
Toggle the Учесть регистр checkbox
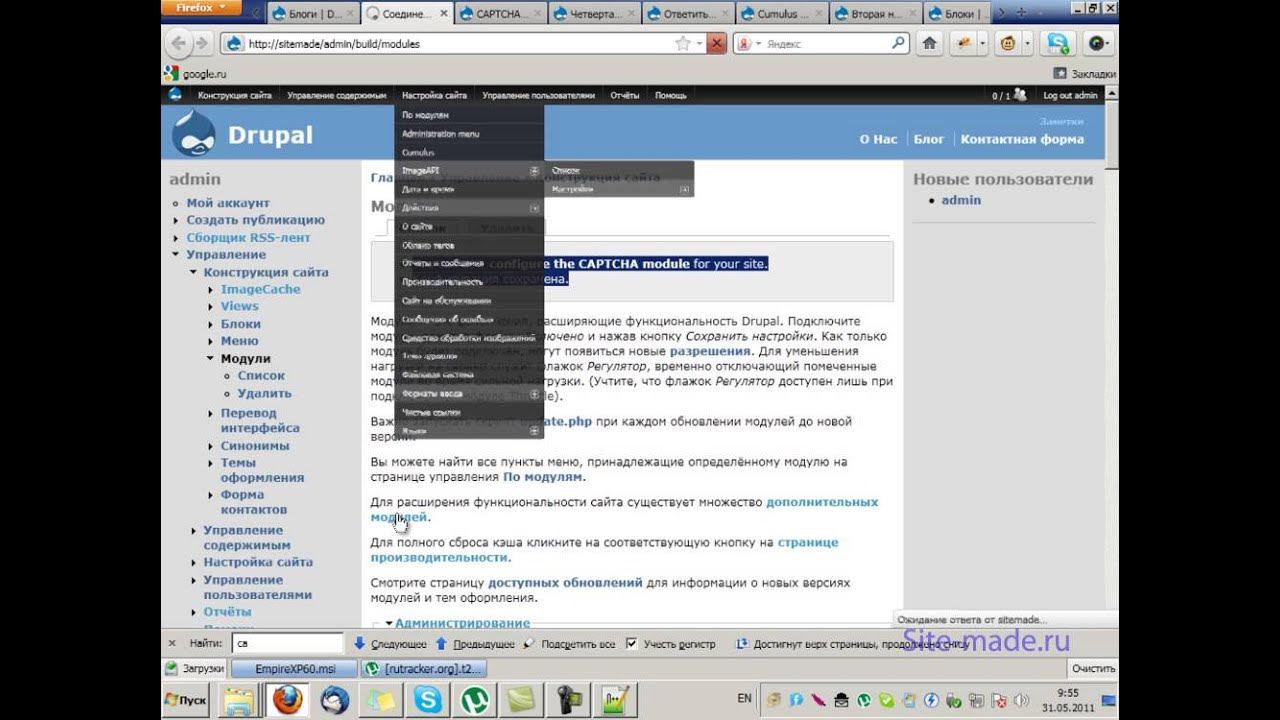point(631,644)
